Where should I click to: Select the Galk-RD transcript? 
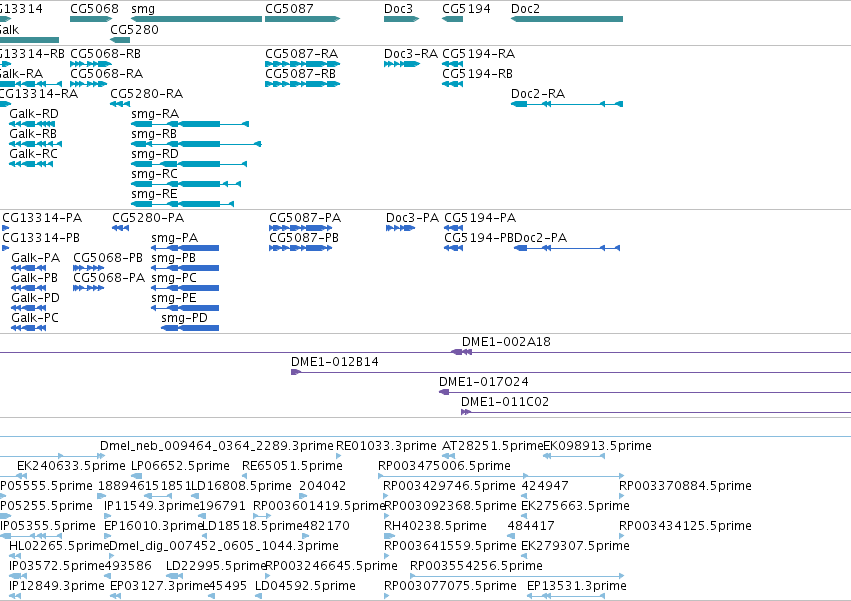click(32, 124)
